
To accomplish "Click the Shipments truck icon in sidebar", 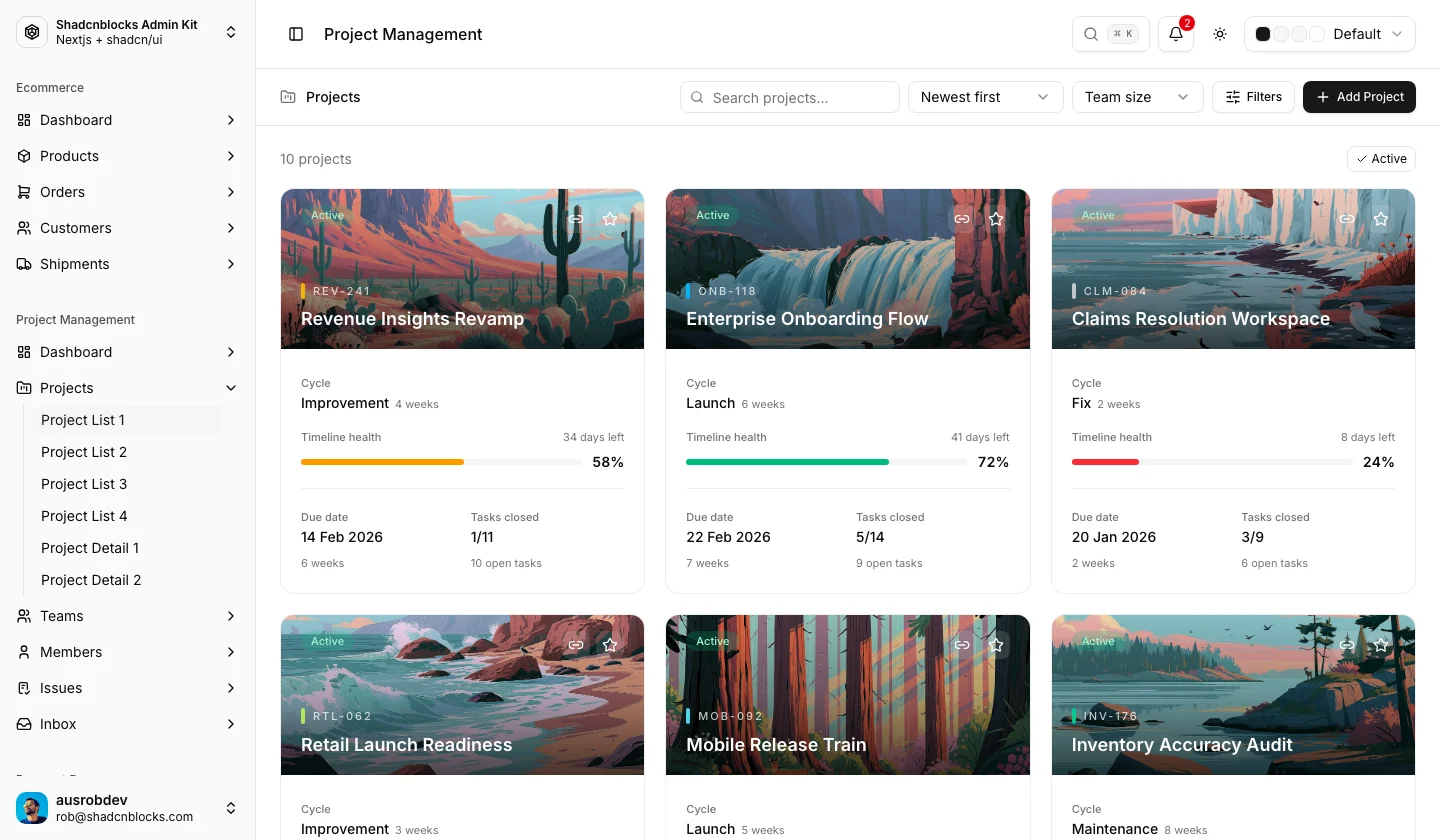I will coord(24,264).
